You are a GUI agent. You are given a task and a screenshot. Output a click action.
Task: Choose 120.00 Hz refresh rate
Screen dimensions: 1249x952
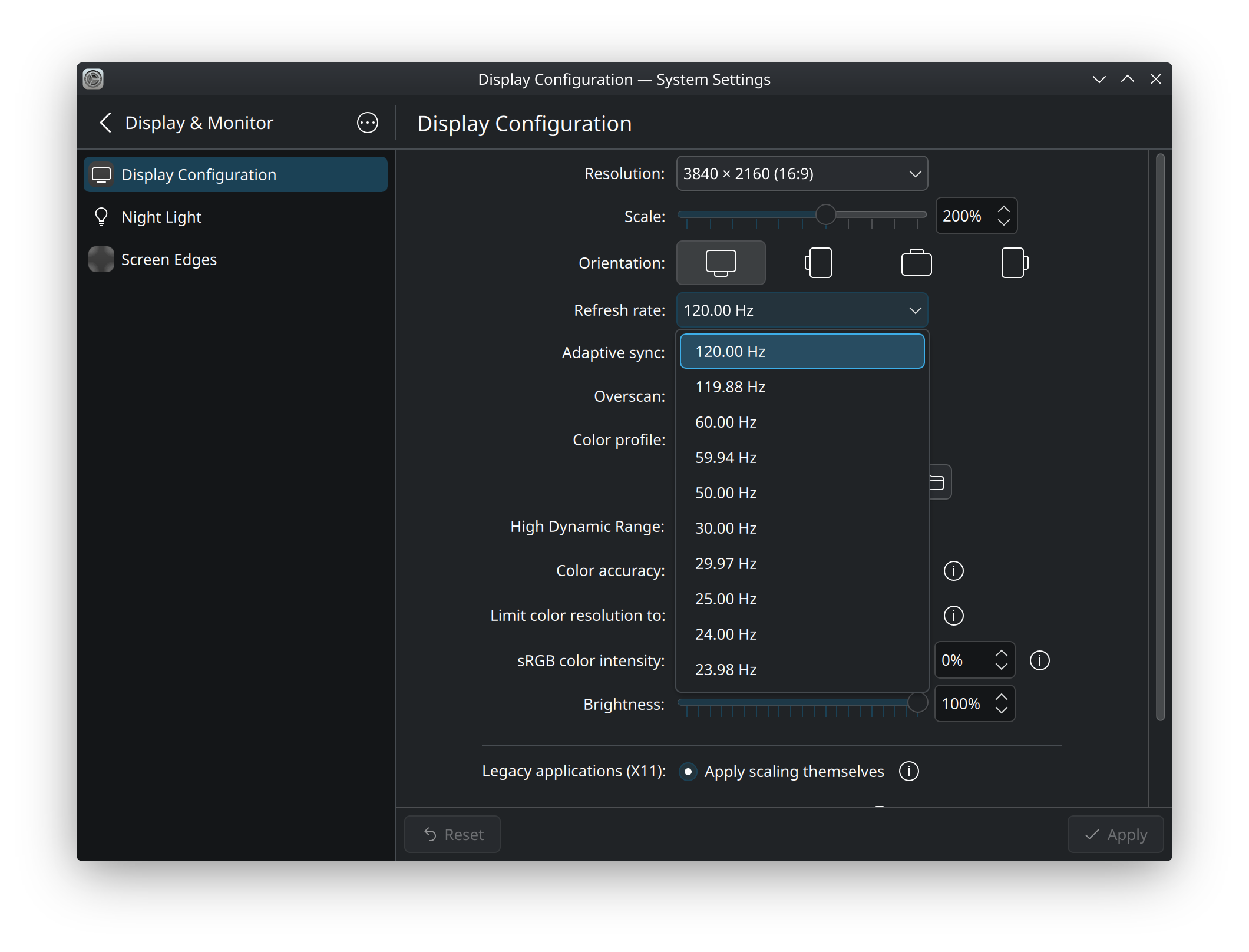[x=802, y=352]
